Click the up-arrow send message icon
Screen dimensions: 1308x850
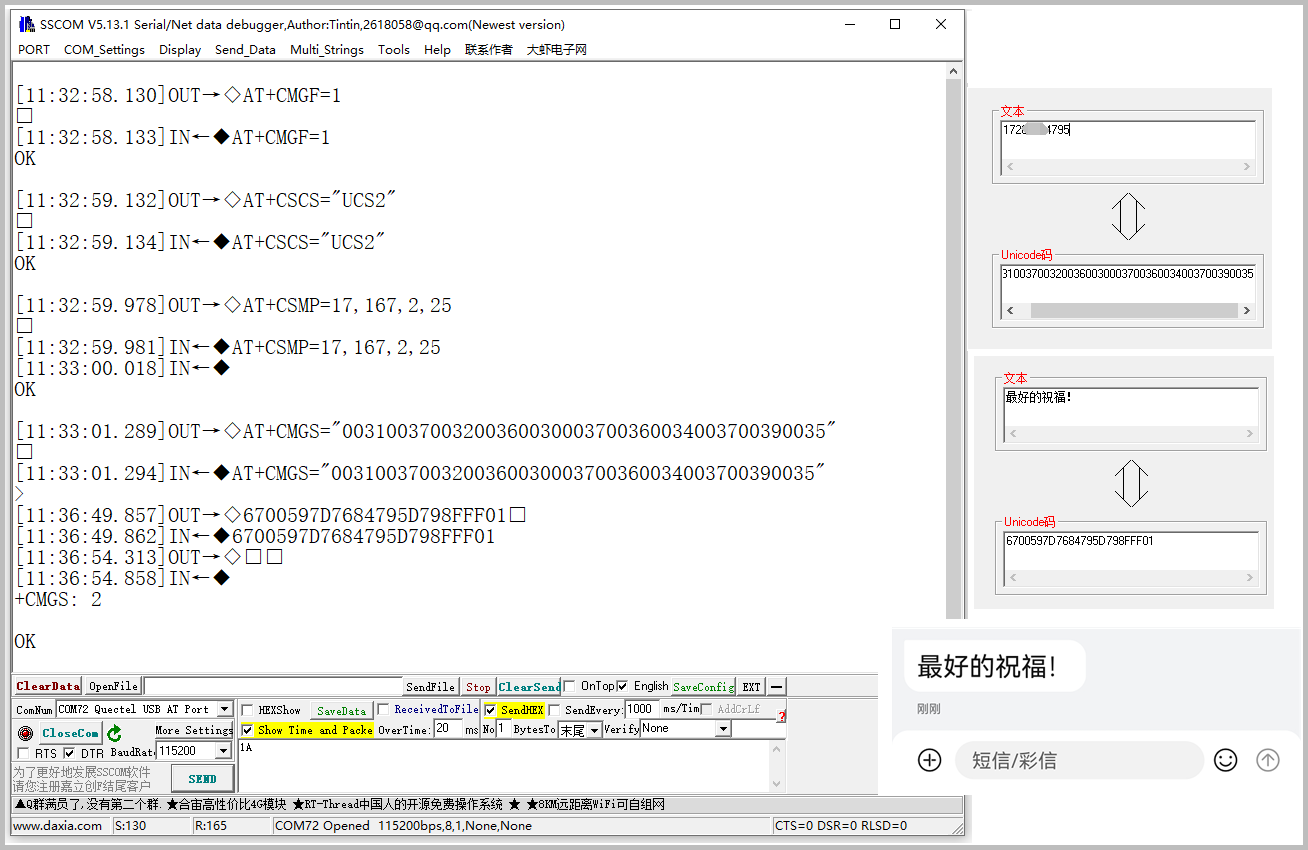(x=1267, y=760)
